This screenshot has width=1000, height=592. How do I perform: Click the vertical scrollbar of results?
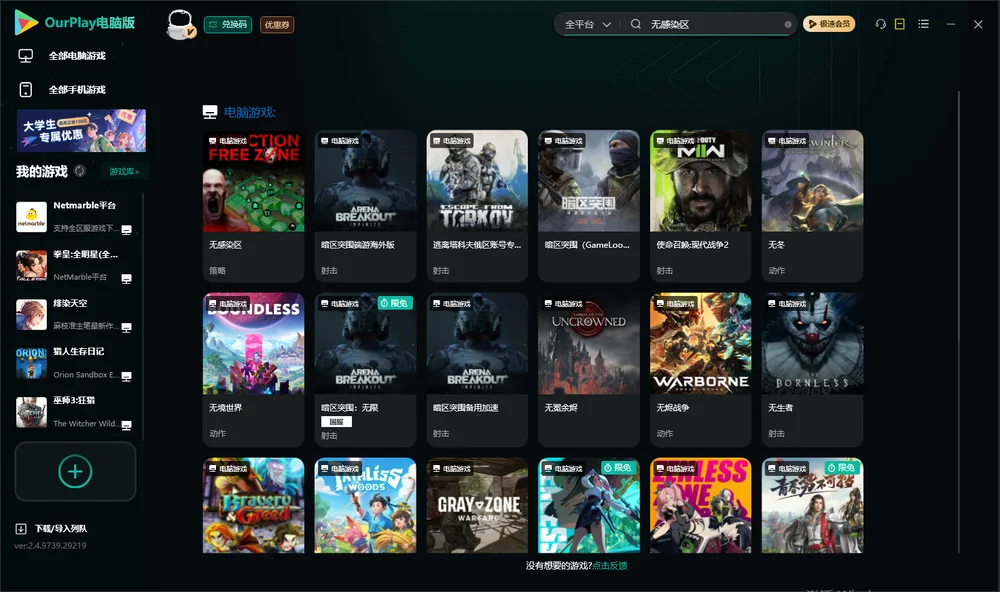coord(958,322)
